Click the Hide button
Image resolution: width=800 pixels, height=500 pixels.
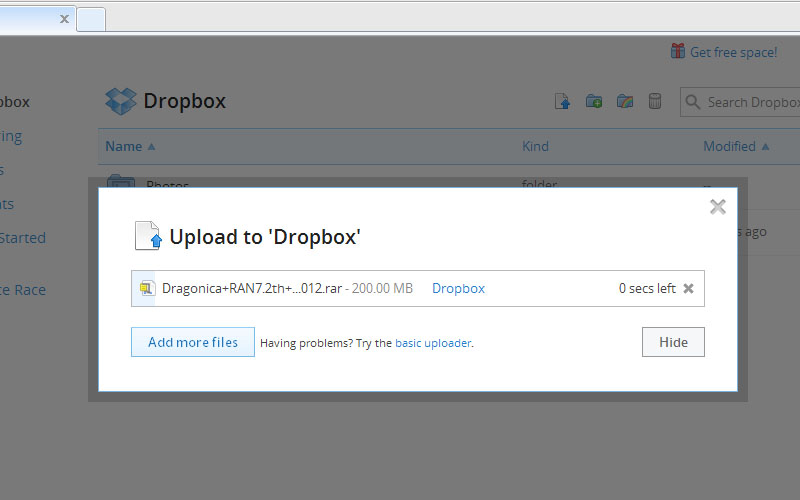click(673, 342)
